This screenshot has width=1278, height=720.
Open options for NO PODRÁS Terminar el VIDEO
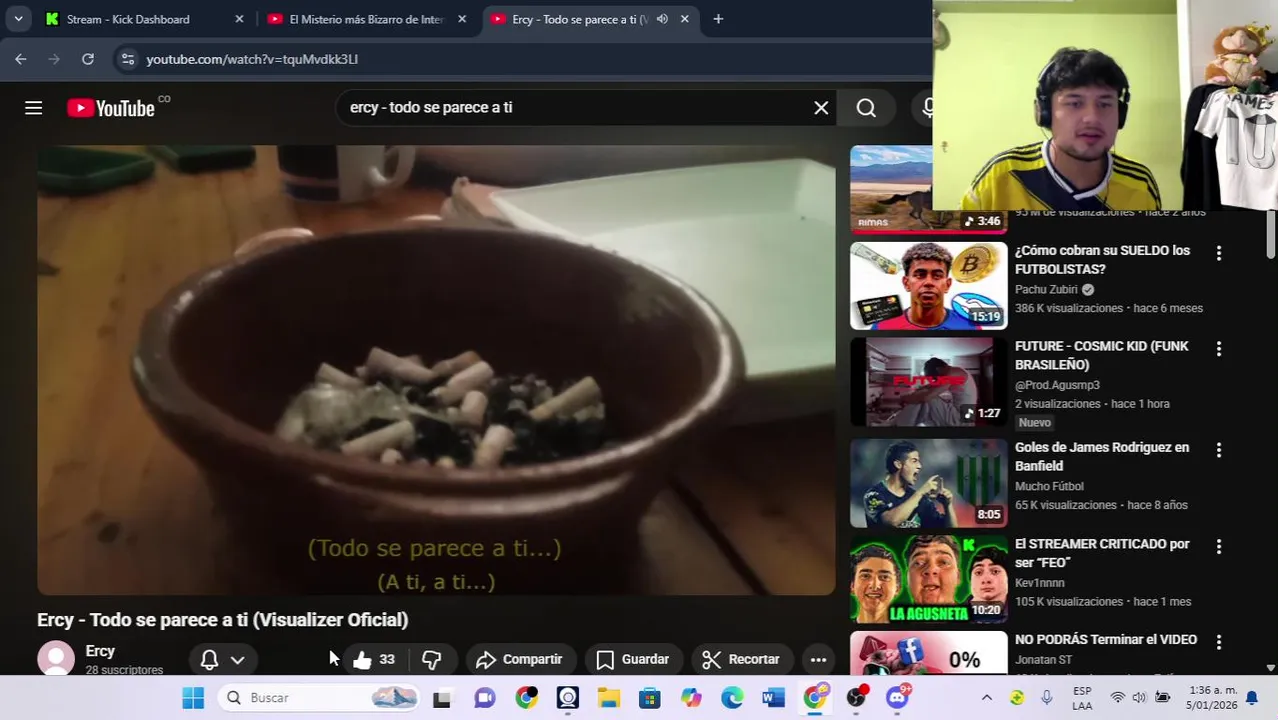(1218, 642)
